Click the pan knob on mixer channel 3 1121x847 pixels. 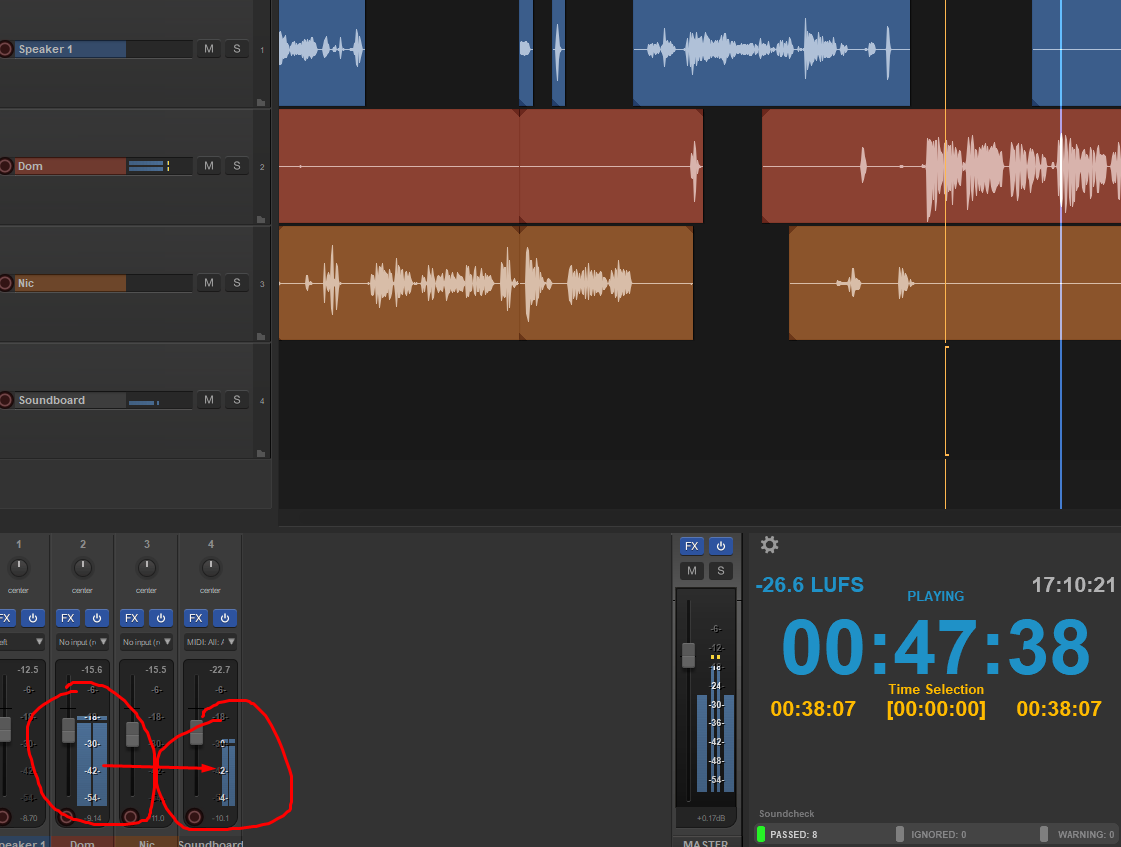click(147, 568)
